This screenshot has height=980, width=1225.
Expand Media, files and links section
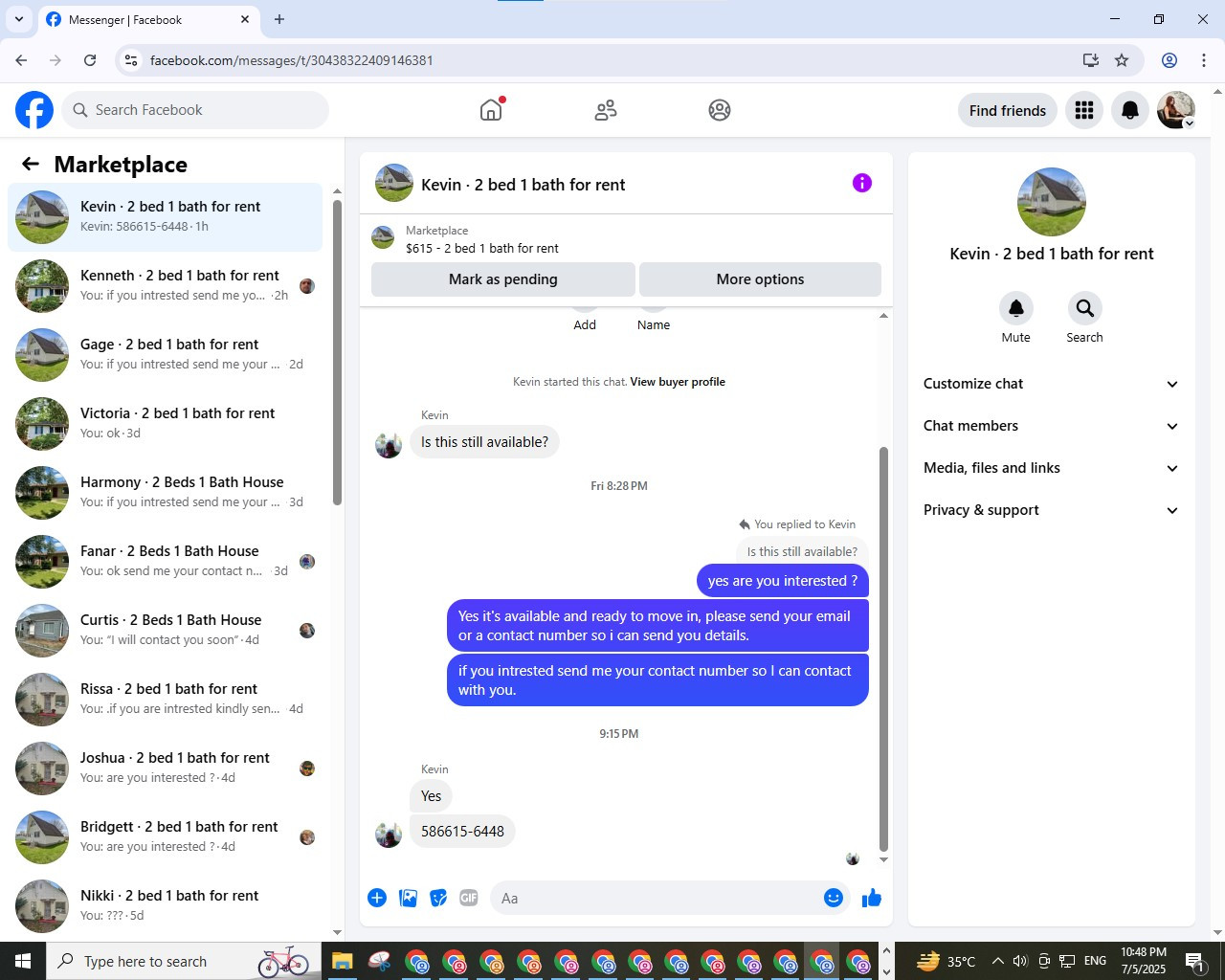1051,468
